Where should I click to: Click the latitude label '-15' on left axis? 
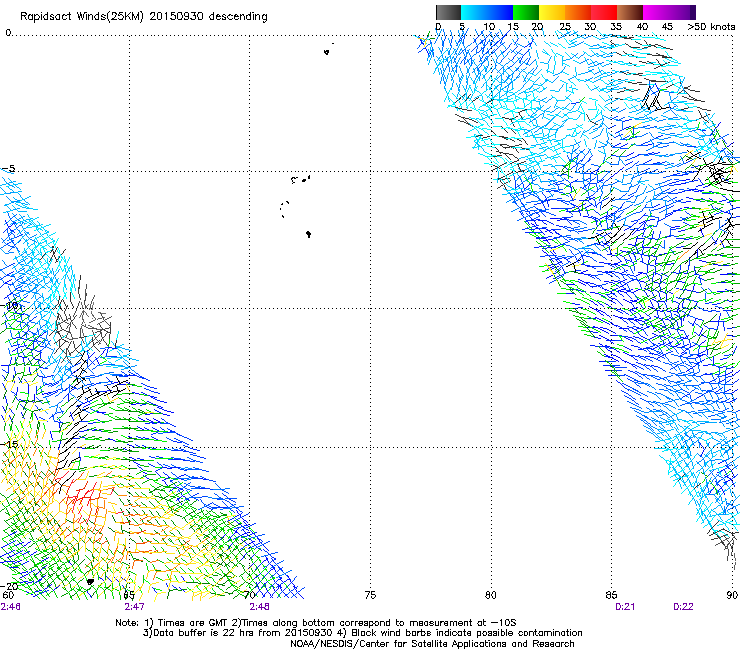[10, 444]
